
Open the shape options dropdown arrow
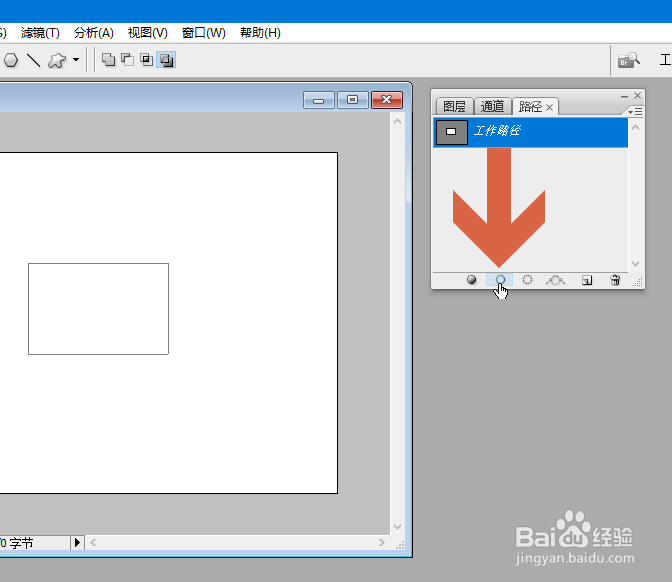click(76, 60)
